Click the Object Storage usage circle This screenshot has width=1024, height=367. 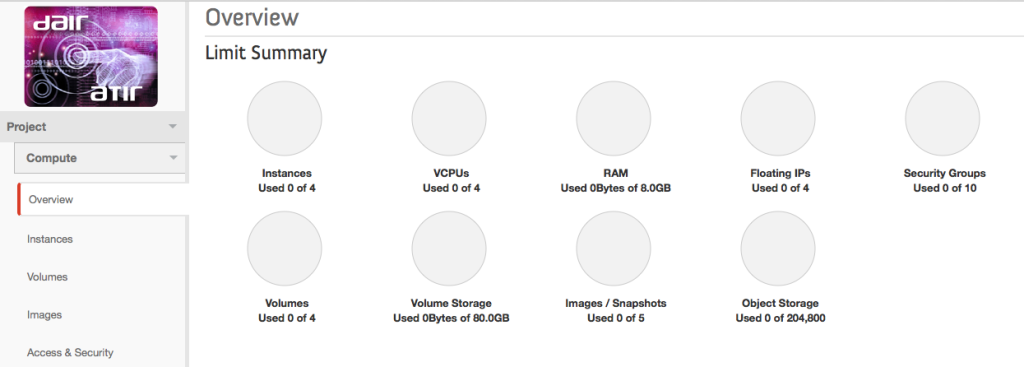click(778, 248)
